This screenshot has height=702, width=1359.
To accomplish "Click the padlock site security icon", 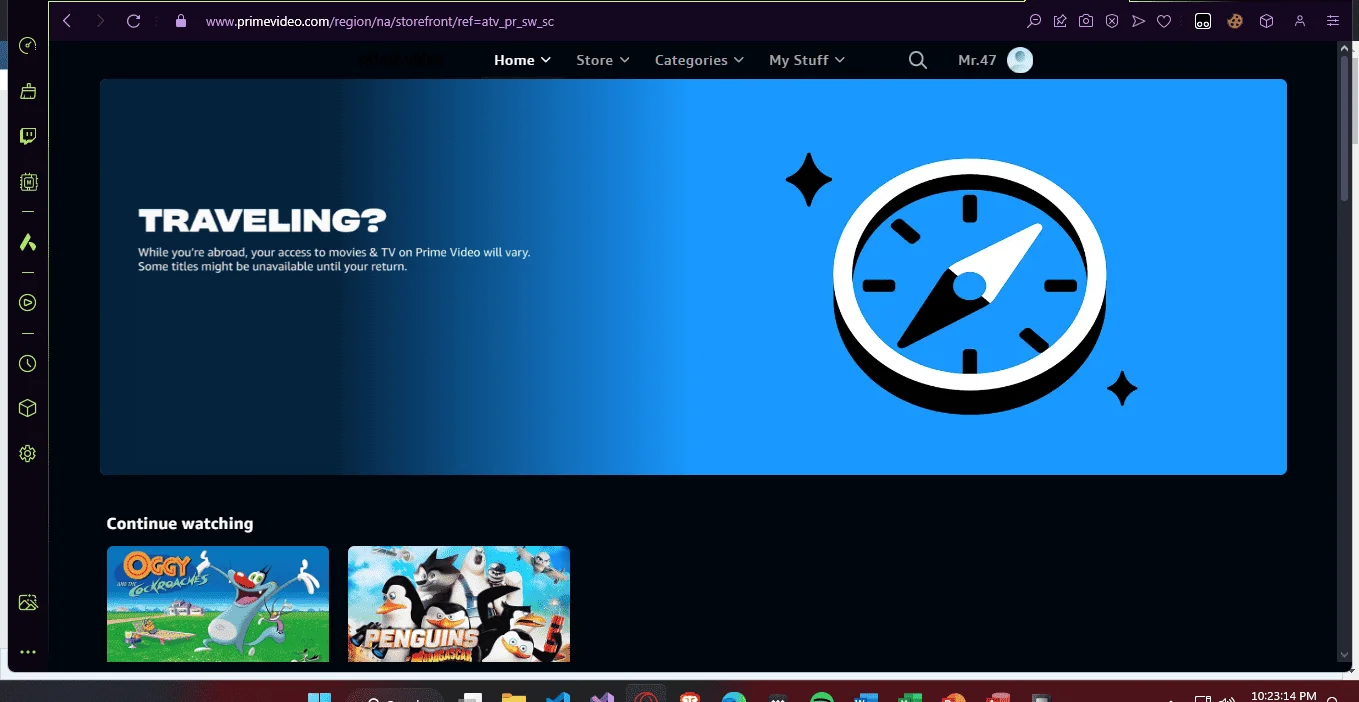I will tap(181, 20).
